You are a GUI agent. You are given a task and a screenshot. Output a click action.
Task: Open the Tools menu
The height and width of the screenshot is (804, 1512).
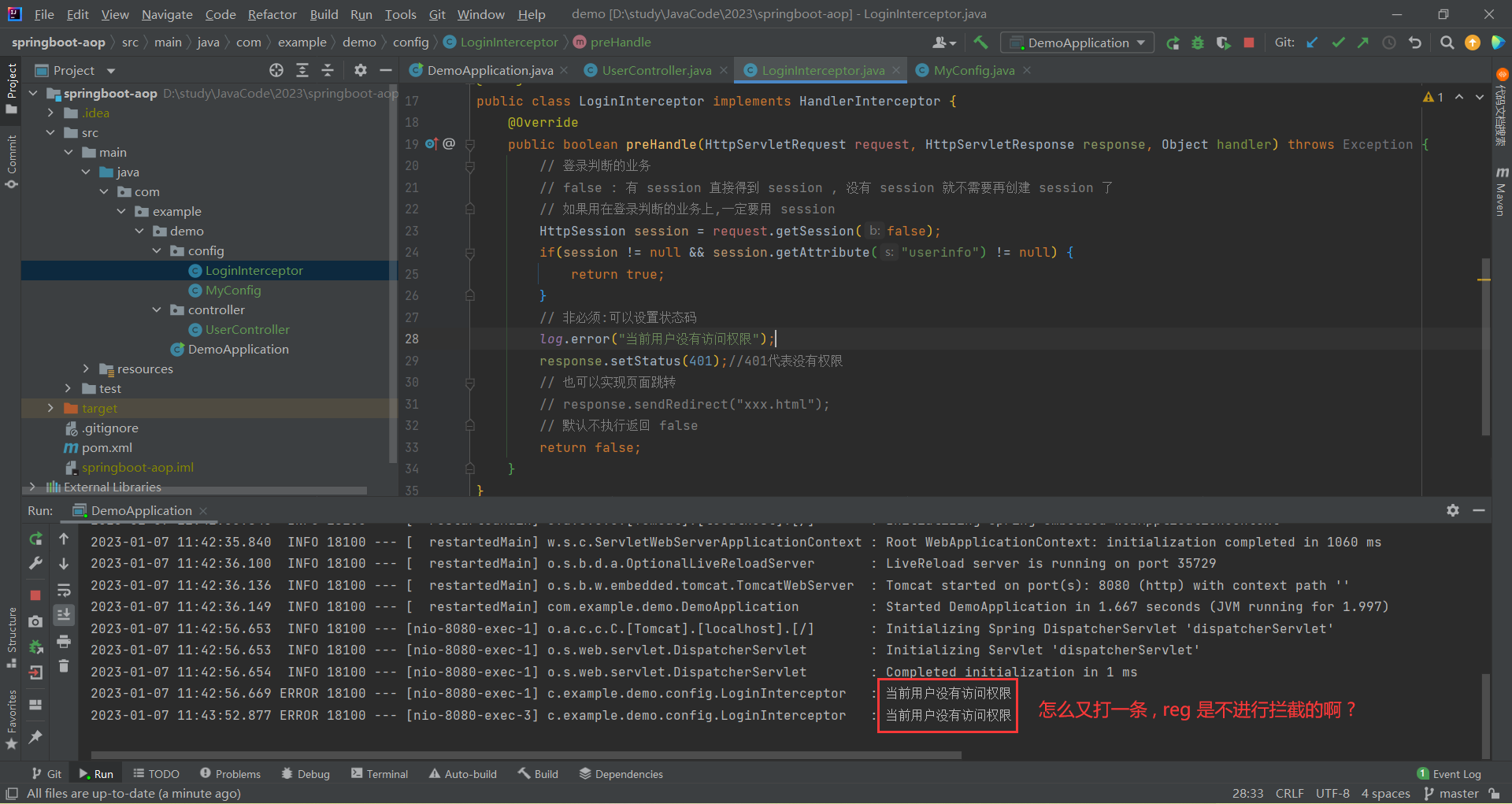[x=400, y=14]
